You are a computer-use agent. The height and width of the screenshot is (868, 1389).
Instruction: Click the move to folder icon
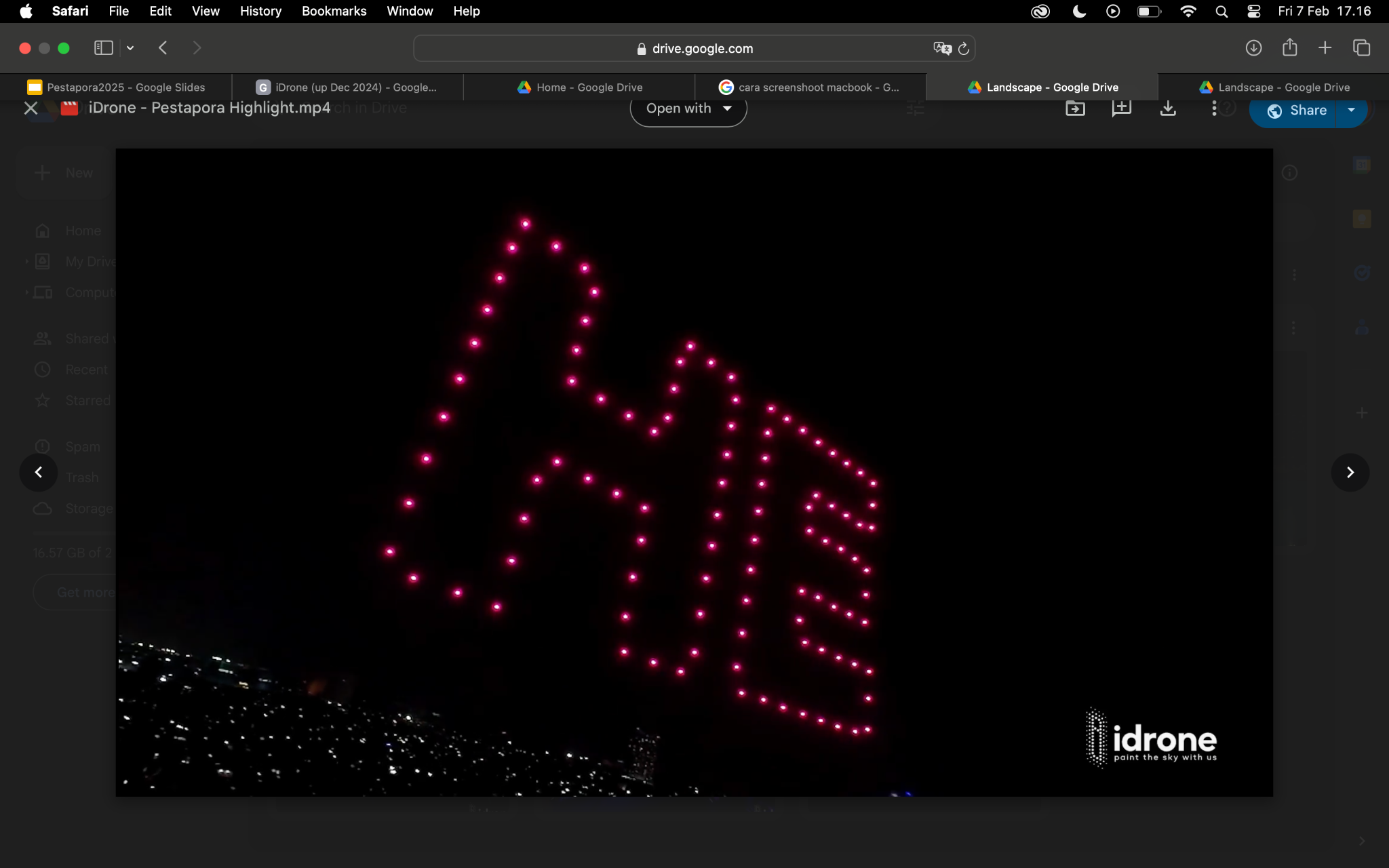1075,108
